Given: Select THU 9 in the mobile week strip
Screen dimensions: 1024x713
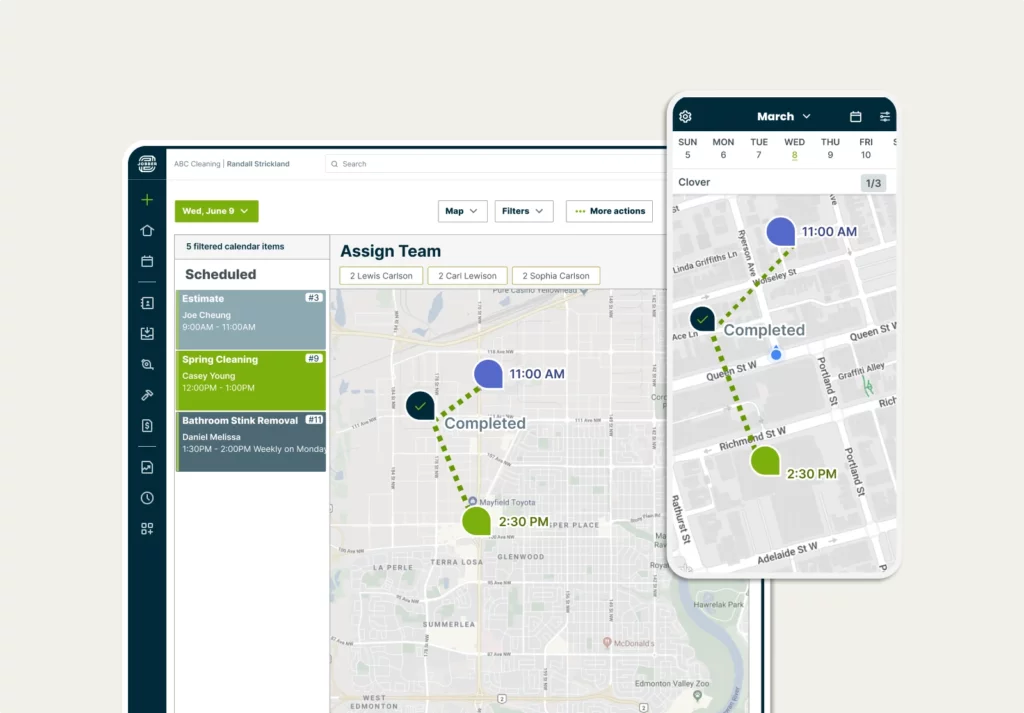Looking at the screenshot, I should click(x=830, y=148).
